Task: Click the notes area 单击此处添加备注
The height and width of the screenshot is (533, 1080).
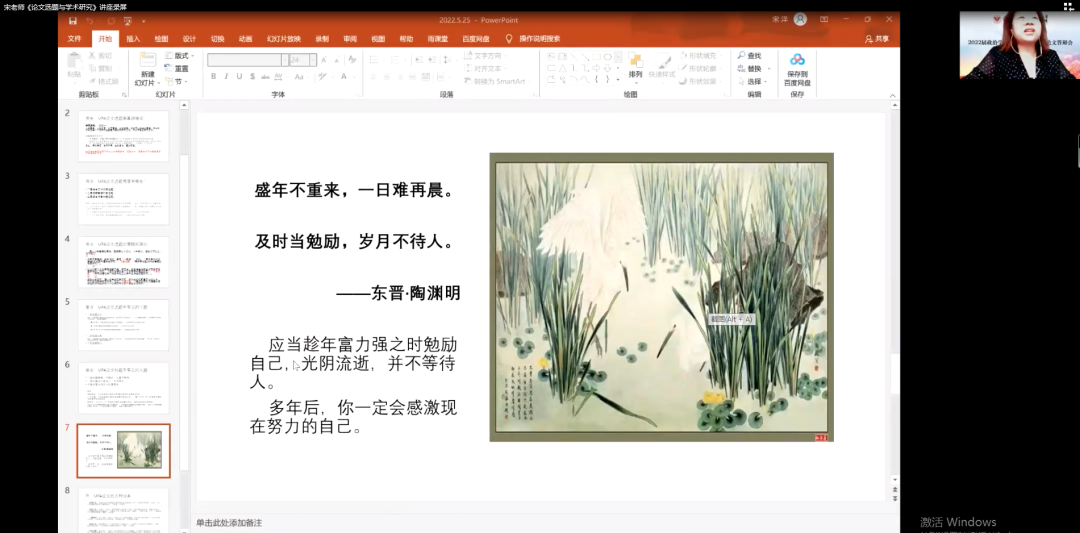Action: (x=229, y=523)
